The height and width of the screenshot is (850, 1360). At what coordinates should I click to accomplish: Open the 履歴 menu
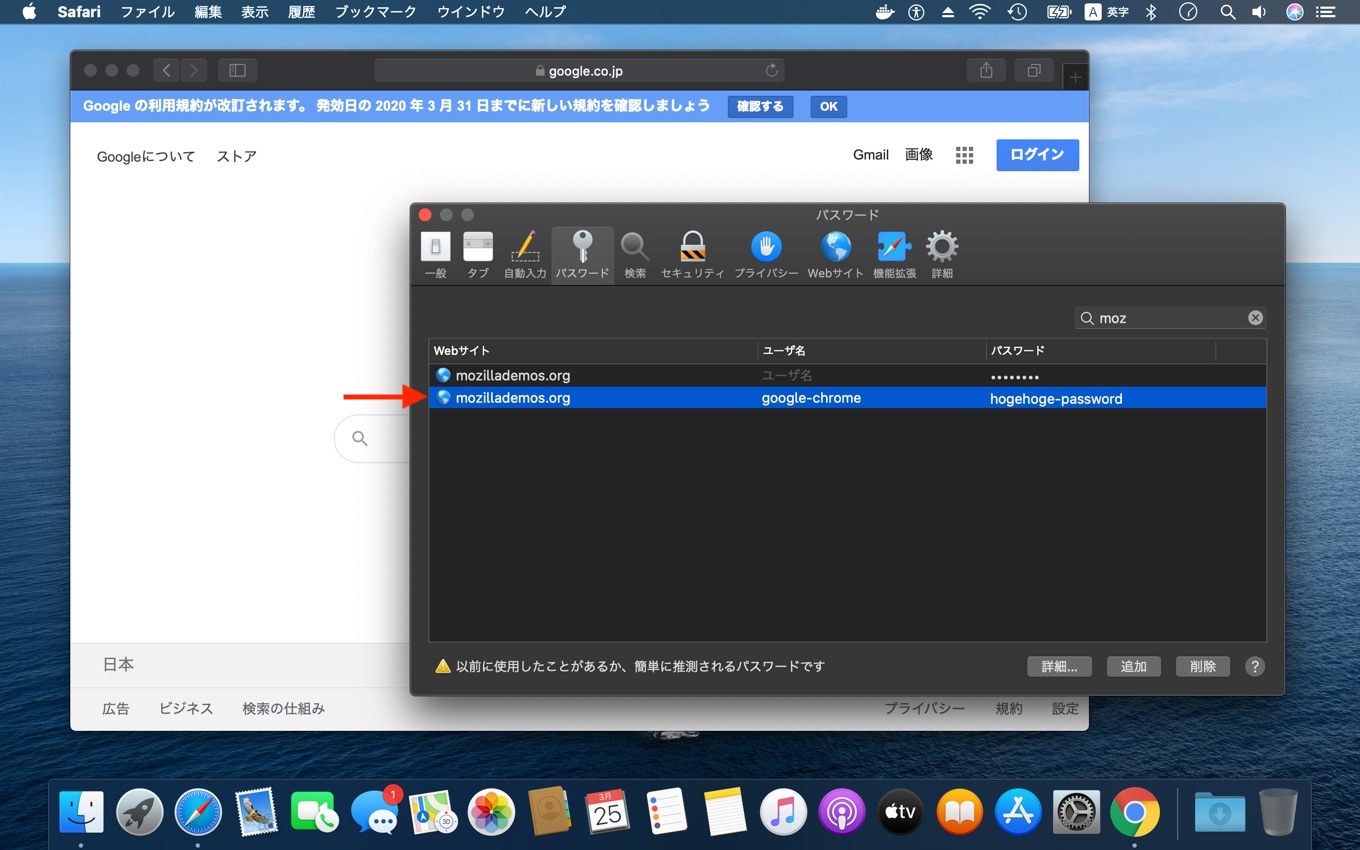[x=301, y=12]
